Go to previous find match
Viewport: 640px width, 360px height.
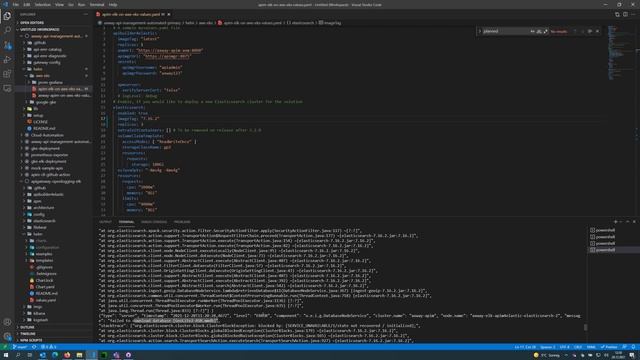pos(575,31)
